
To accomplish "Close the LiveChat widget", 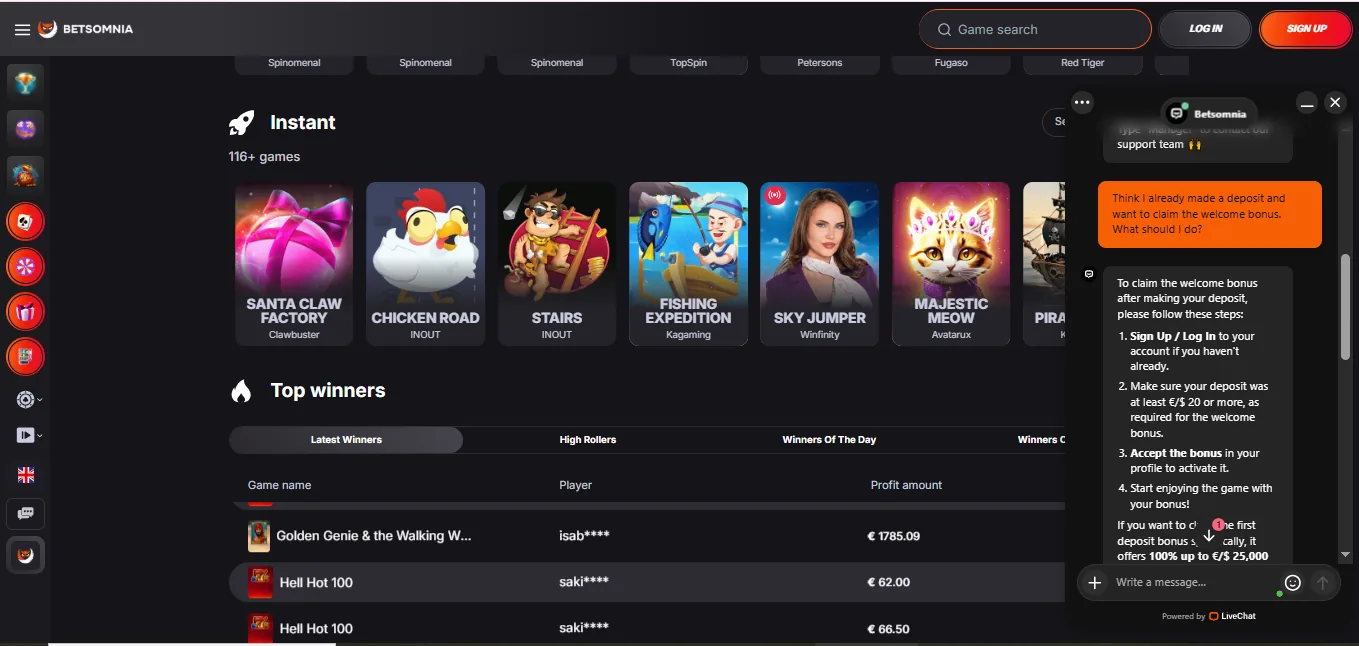I will pyautogui.click(x=1335, y=102).
